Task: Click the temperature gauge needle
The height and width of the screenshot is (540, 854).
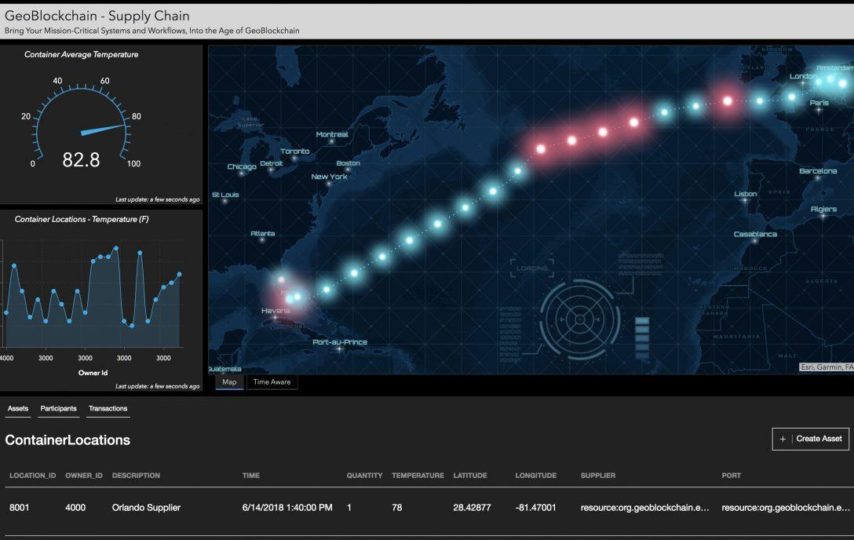Action: pos(103,130)
